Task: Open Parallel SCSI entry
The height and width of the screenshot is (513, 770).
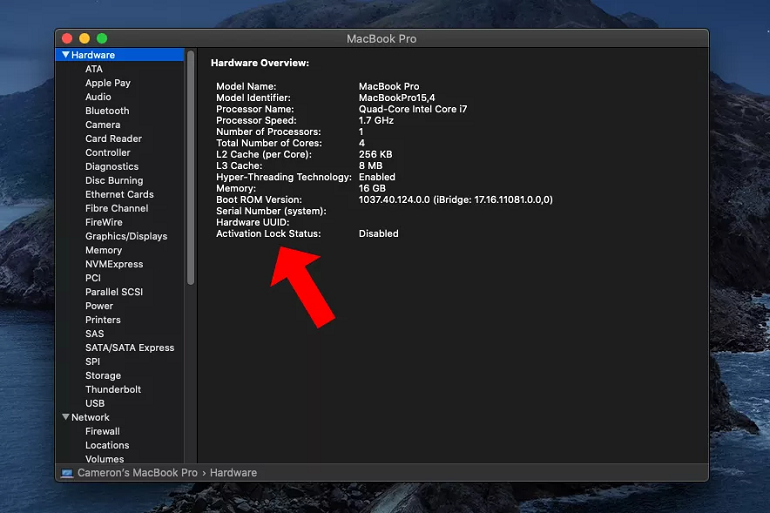Action: [114, 292]
